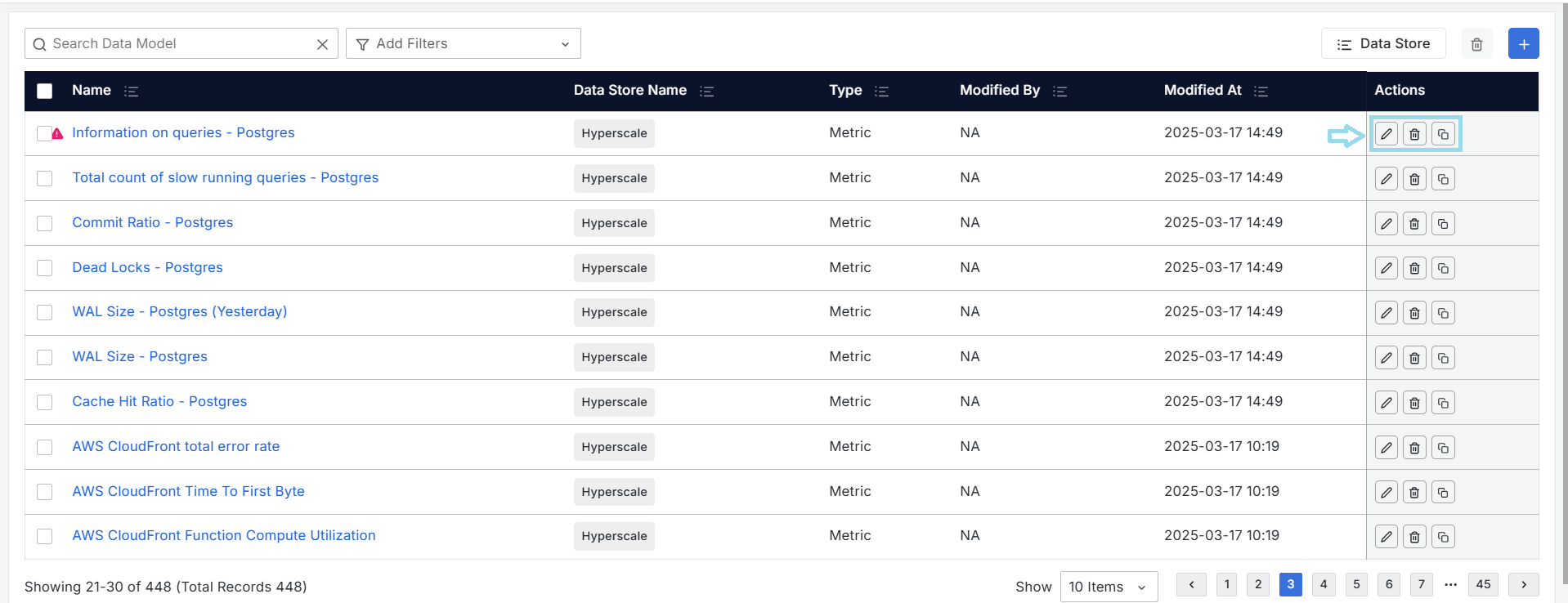Image resolution: width=1568 pixels, height=603 pixels.
Task: Open the Type column menu icon
Action: point(881,92)
